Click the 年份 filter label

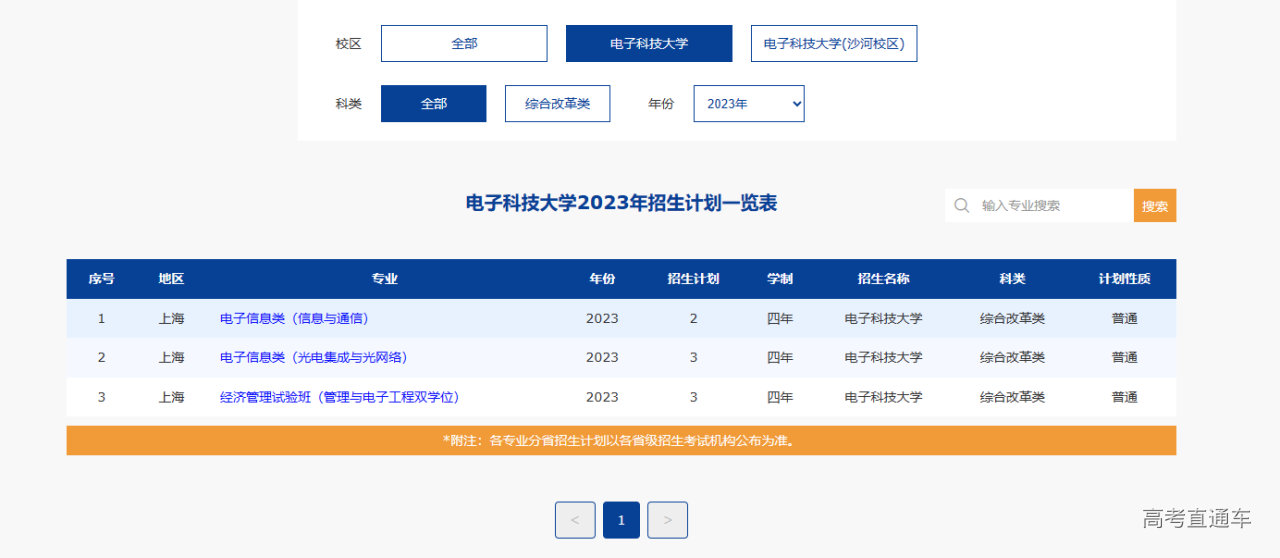pyautogui.click(x=661, y=104)
